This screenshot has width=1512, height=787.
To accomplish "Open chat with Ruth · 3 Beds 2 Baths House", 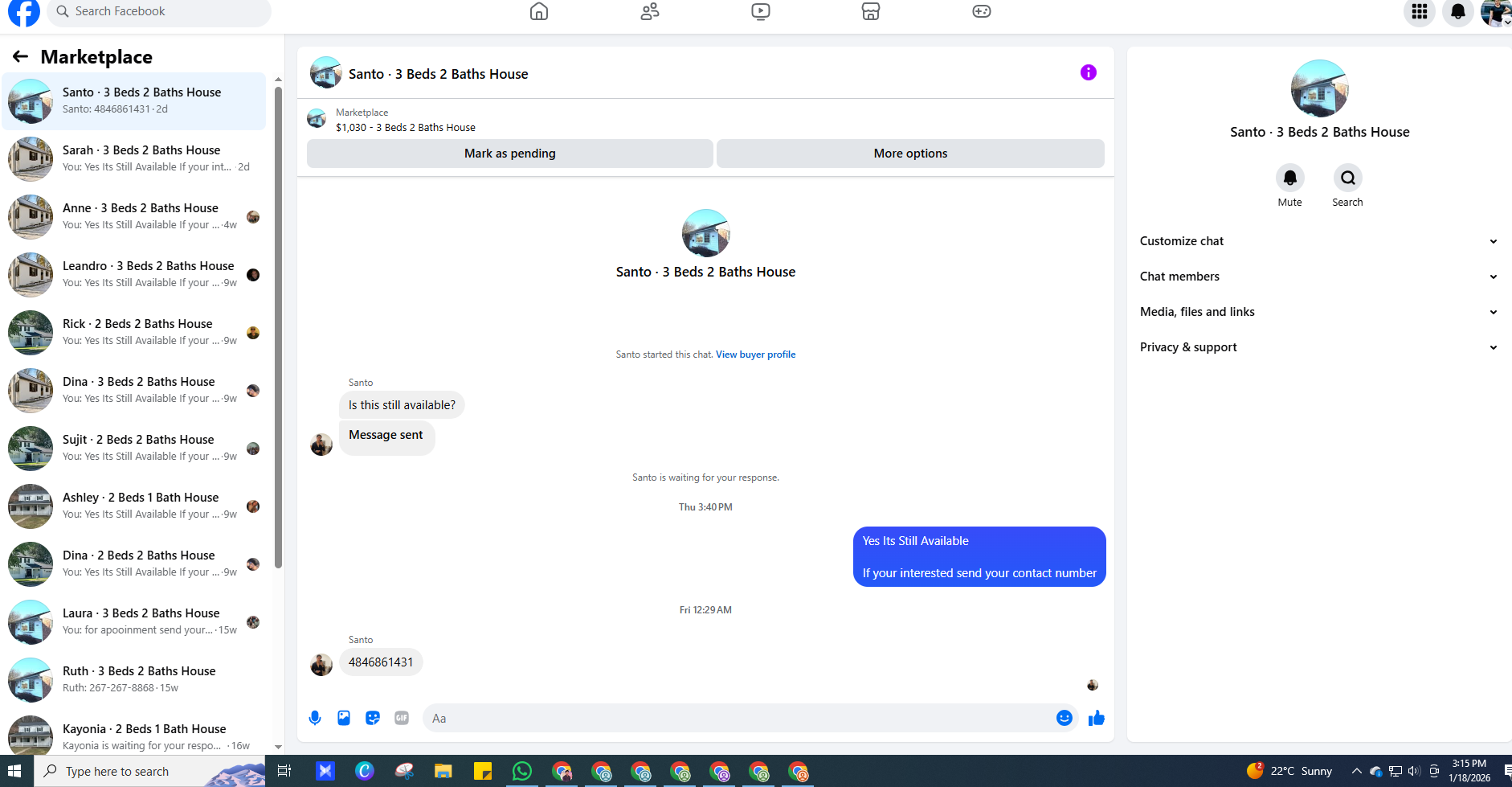I will point(133,679).
